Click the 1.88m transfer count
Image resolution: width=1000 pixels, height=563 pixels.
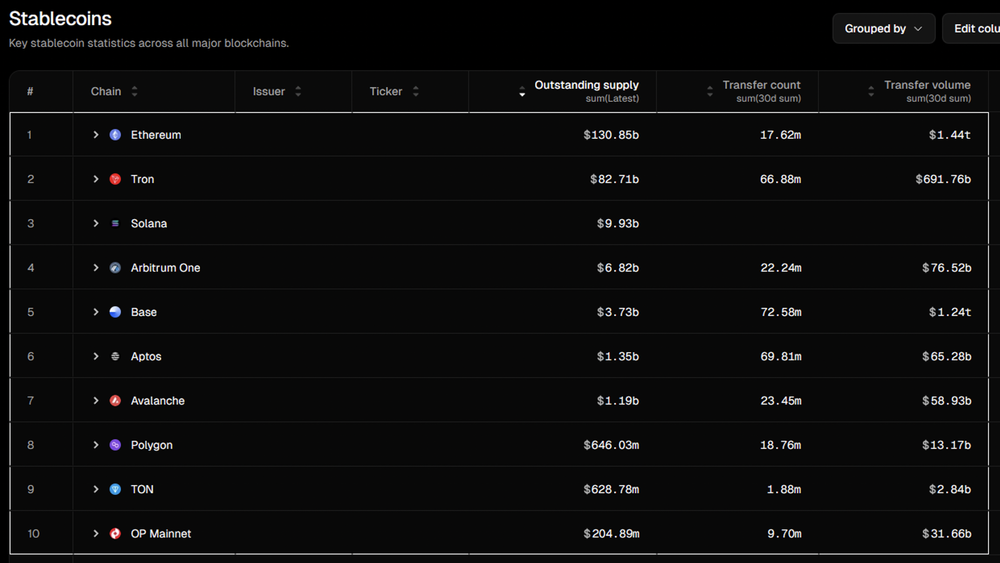[x=784, y=489]
